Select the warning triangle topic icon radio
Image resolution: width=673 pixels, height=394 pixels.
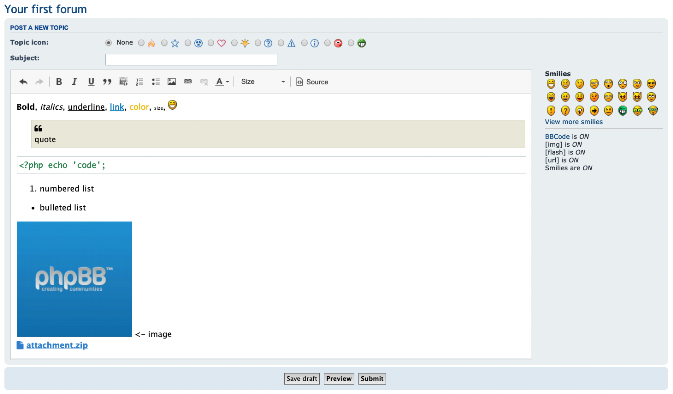[x=281, y=43]
